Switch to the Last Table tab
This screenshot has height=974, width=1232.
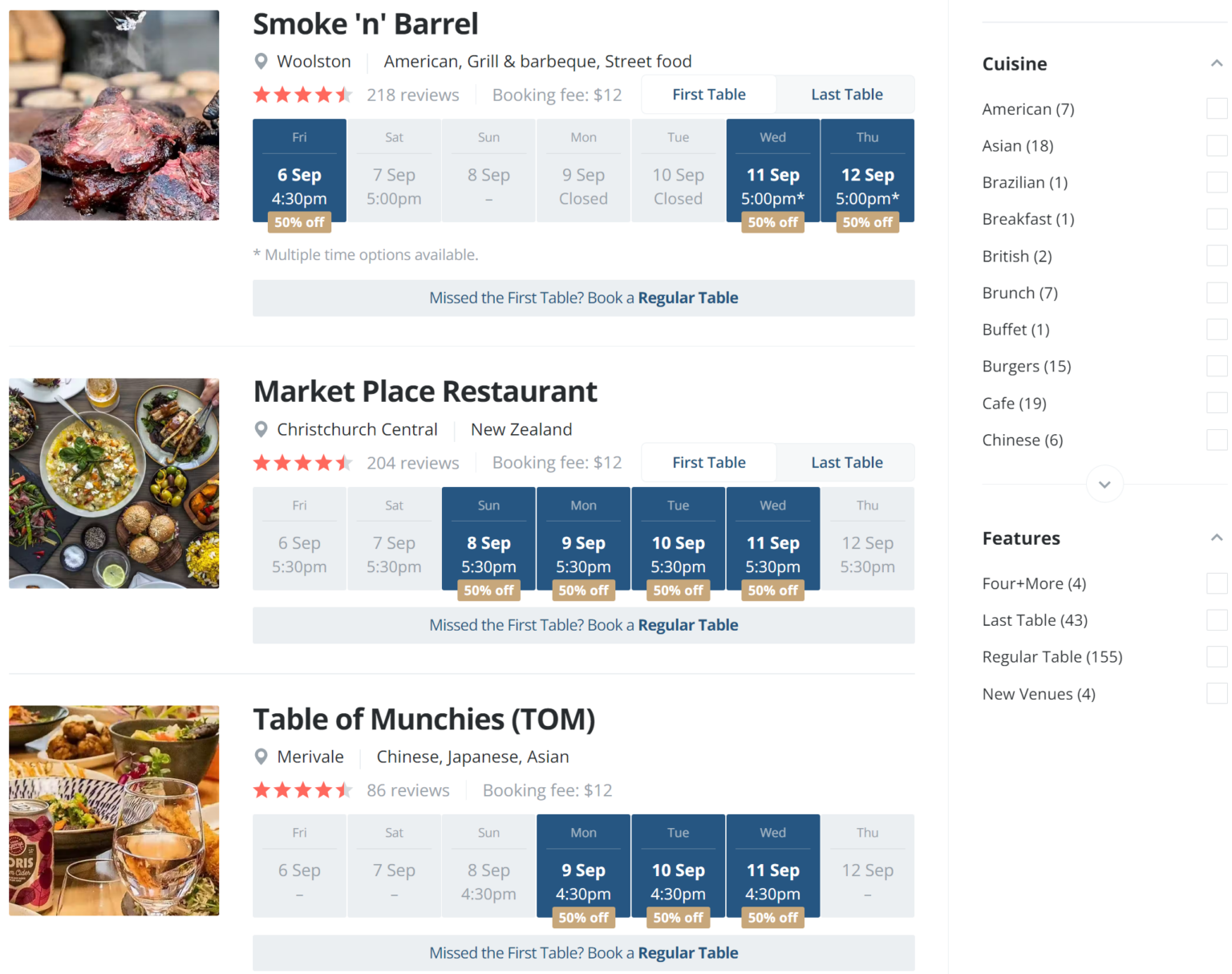click(846, 94)
